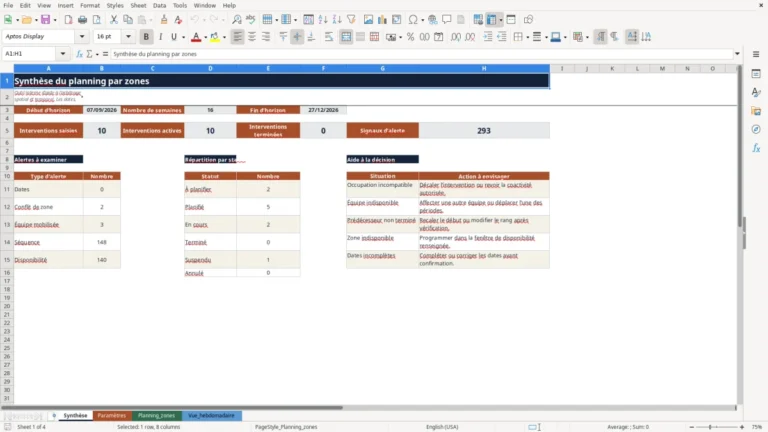This screenshot has height=432, width=768.
Task: Expand the formula bar arrow
Action: click(x=737, y=54)
